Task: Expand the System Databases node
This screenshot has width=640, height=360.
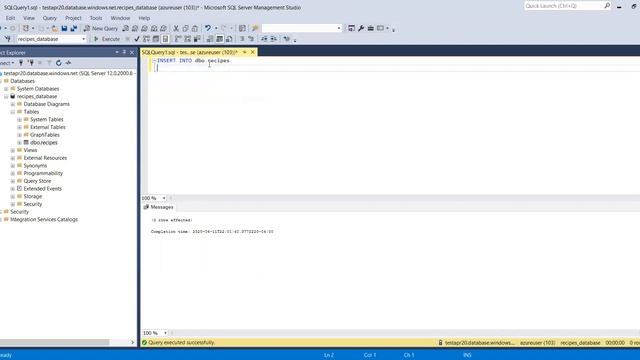Action: [6, 89]
